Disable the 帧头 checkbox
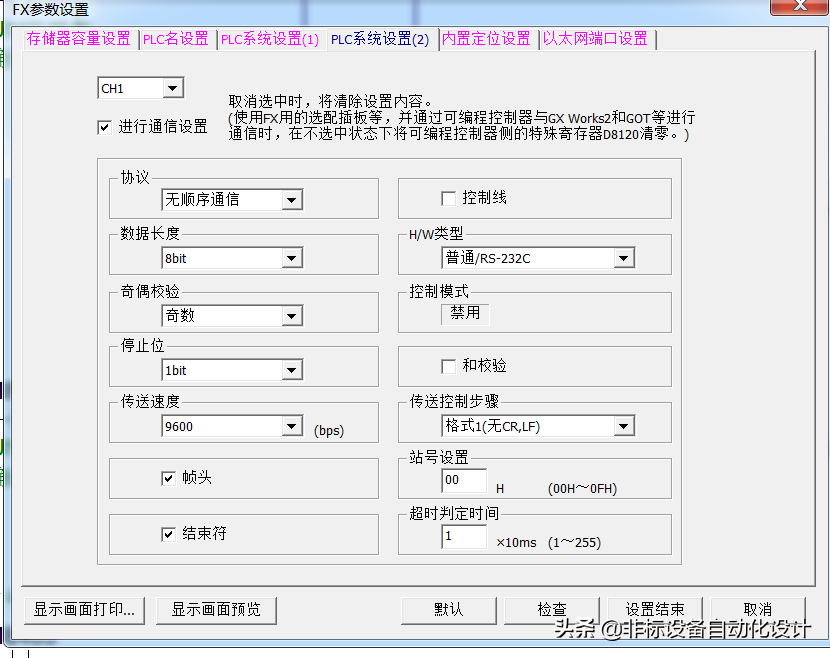This screenshot has height=658, width=830. (x=168, y=478)
